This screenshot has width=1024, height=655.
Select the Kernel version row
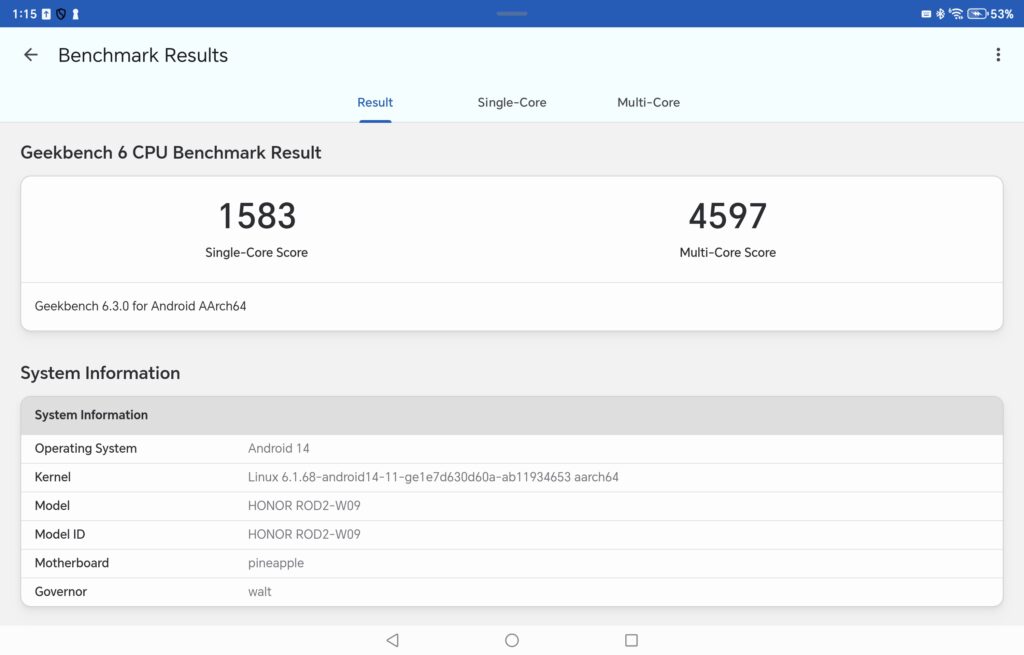pos(511,477)
